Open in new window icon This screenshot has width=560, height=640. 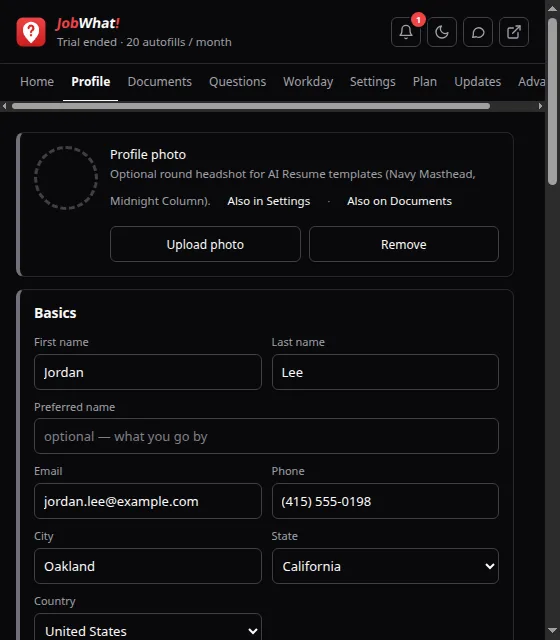pos(514,32)
